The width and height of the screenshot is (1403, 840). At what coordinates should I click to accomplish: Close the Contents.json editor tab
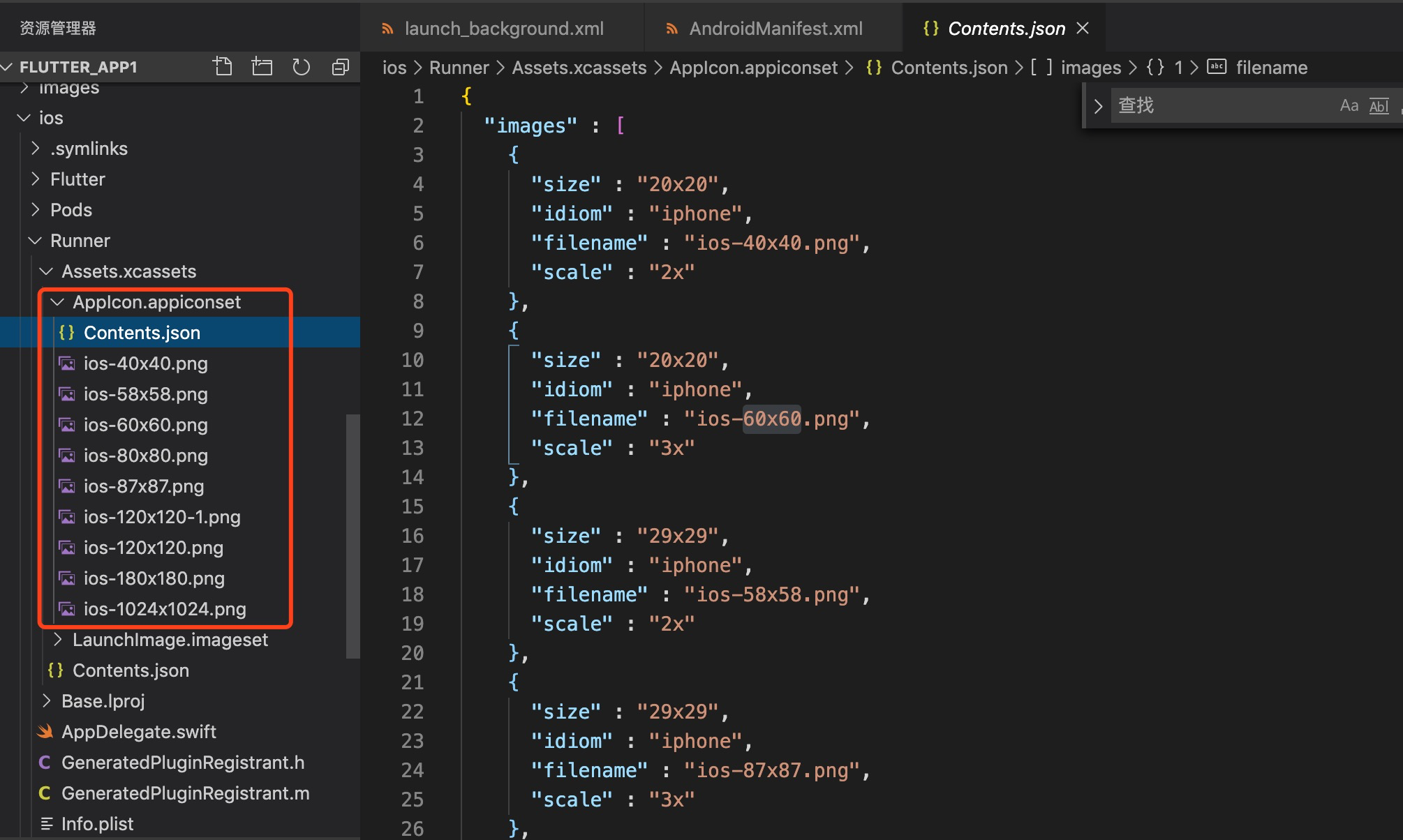pos(1083,28)
